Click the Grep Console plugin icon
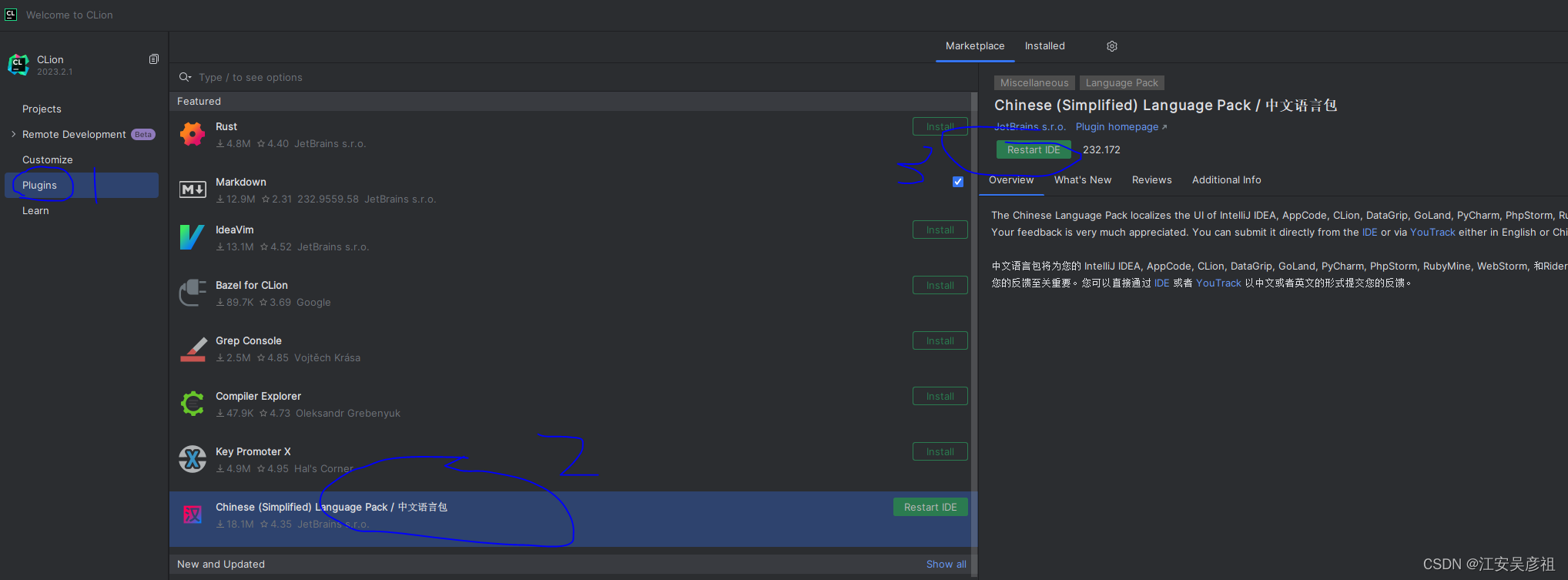The height and width of the screenshot is (580, 1568). tap(193, 349)
